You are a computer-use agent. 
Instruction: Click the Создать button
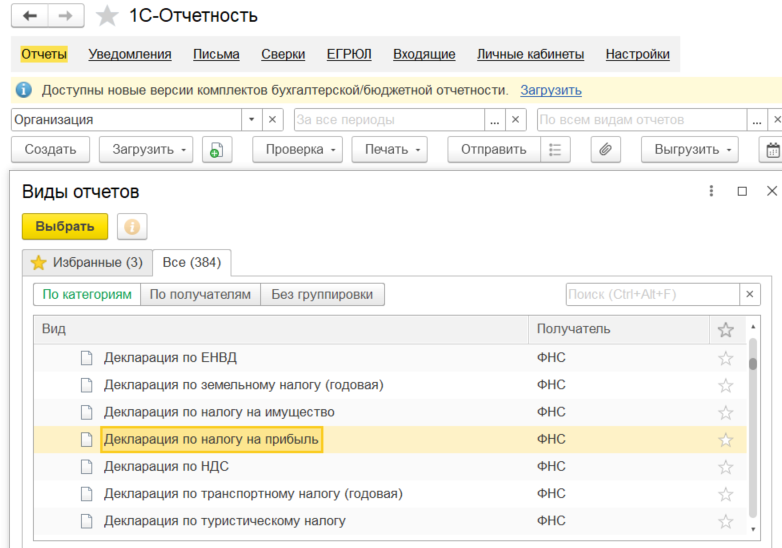click(x=50, y=150)
